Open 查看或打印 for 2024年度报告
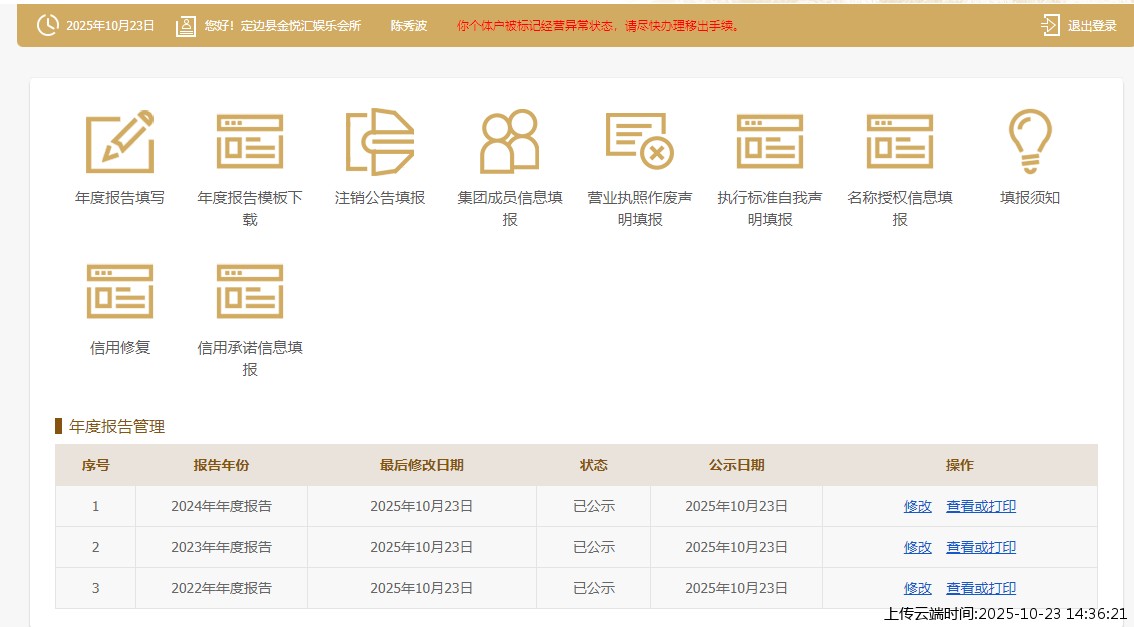The height and width of the screenshot is (627, 1134). 981,507
